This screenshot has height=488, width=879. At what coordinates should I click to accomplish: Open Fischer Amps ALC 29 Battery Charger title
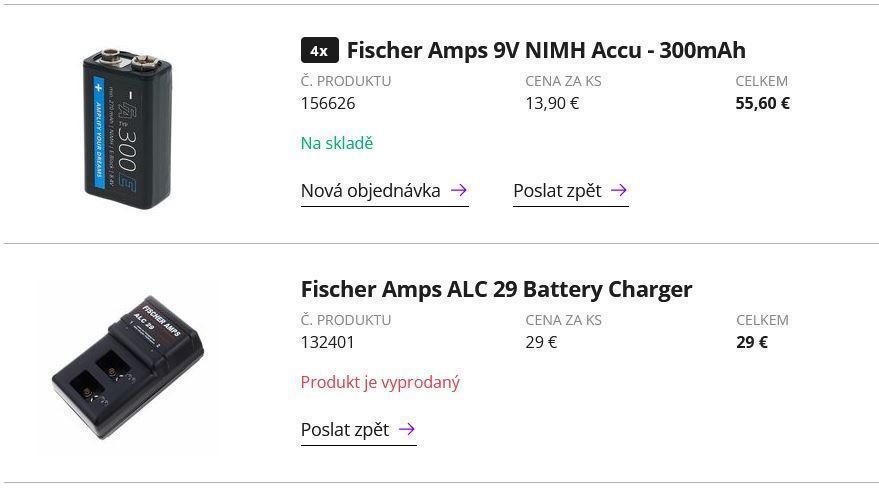pos(496,289)
